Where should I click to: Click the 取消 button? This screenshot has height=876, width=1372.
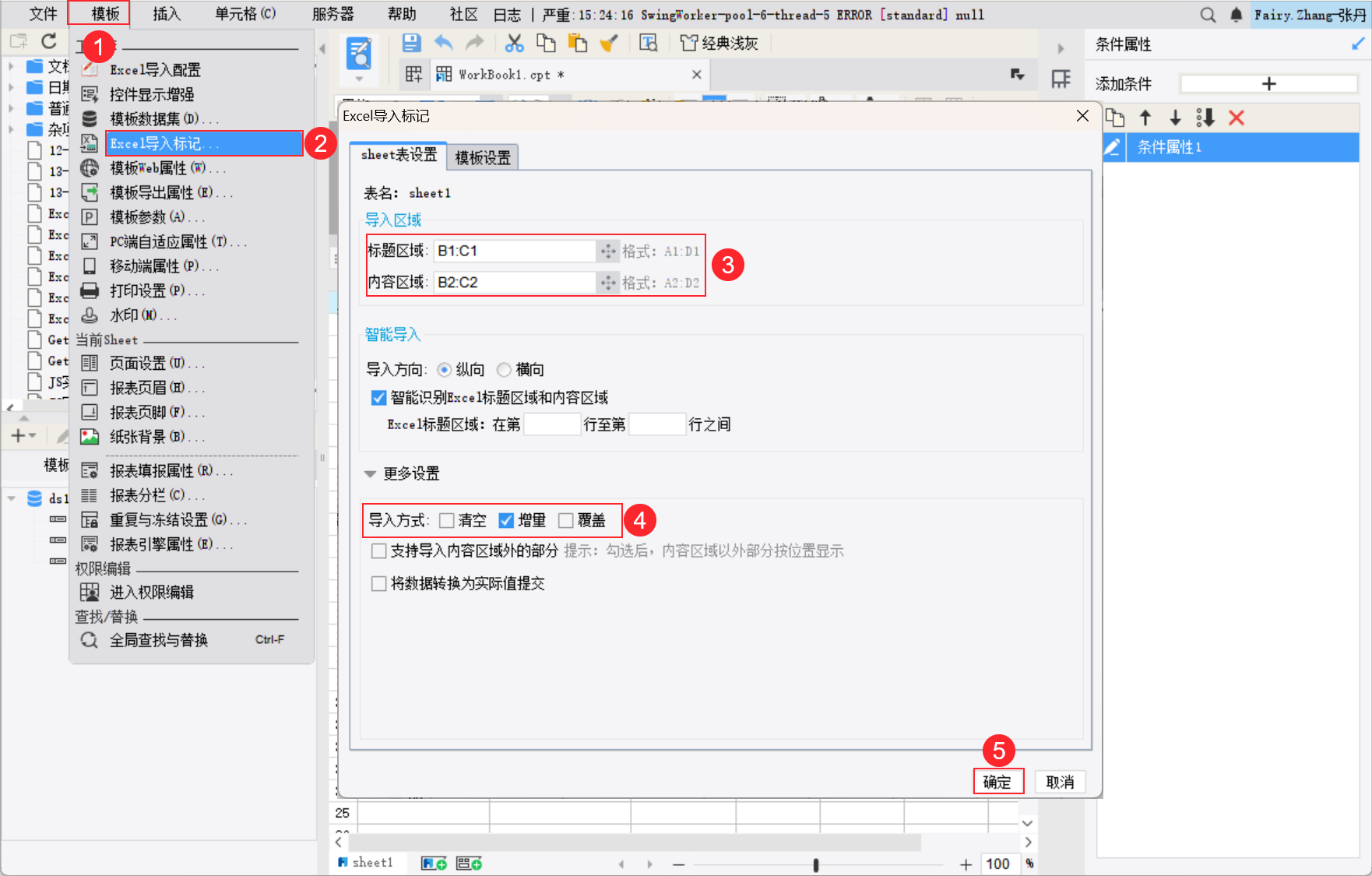1060,782
